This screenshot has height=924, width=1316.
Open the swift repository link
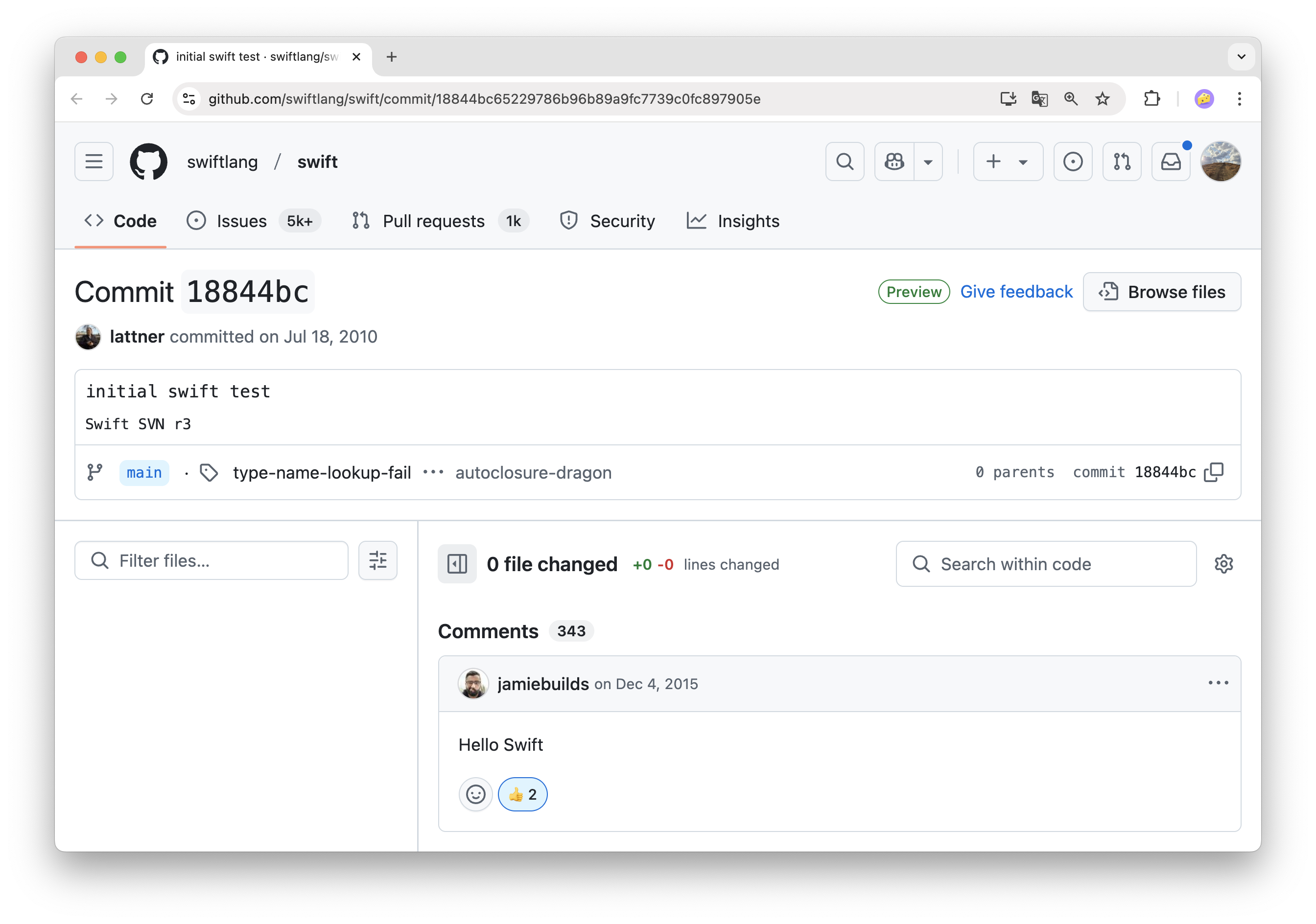coord(318,162)
